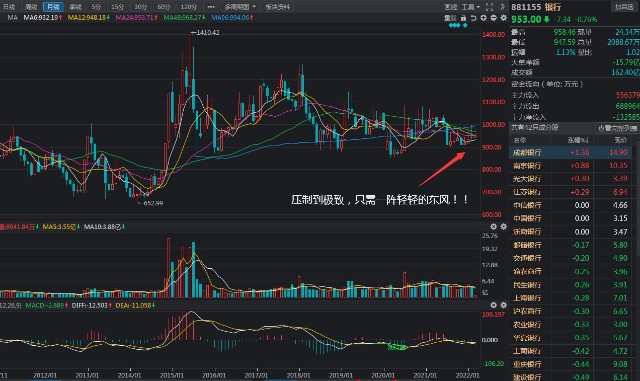Open the 60分 chart period tab
The image size is (640, 381).
point(164,7)
